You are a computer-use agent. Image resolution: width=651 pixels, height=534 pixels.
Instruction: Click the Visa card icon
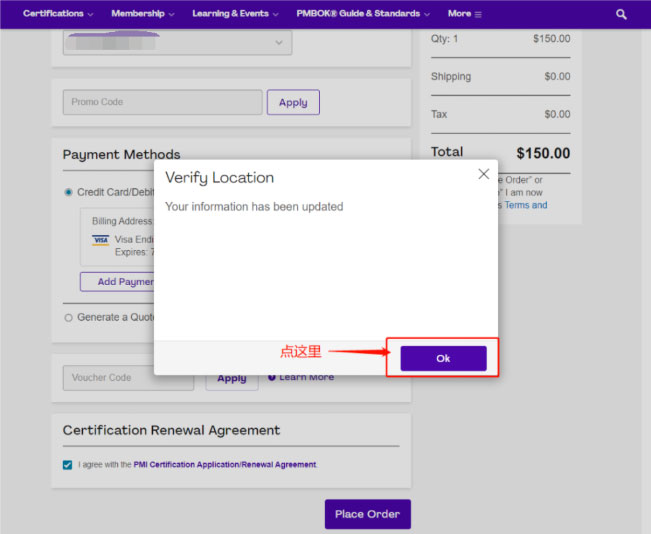pyautogui.click(x=100, y=240)
